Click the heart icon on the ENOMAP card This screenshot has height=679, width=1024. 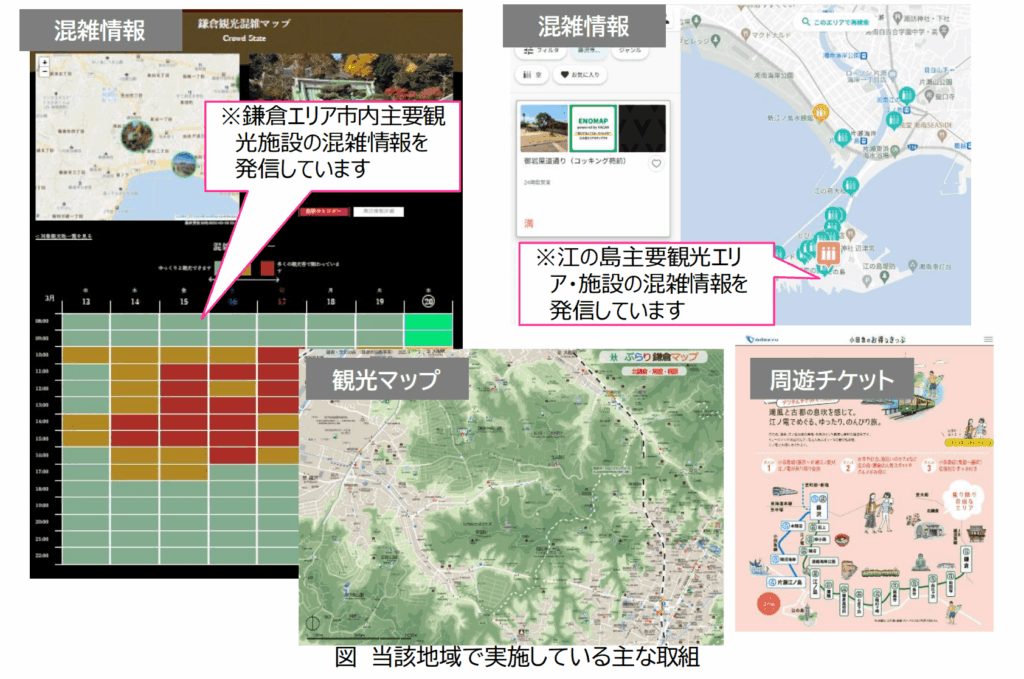pyautogui.click(x=656, y=164)
